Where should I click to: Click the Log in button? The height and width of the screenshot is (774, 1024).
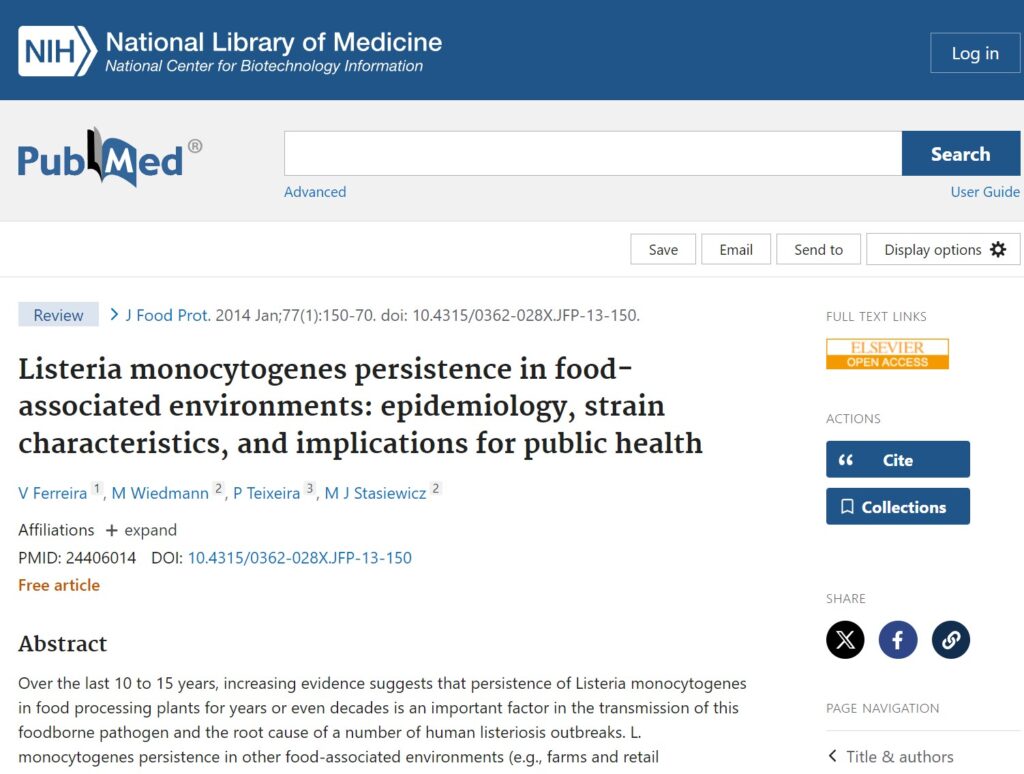(974, 53)
